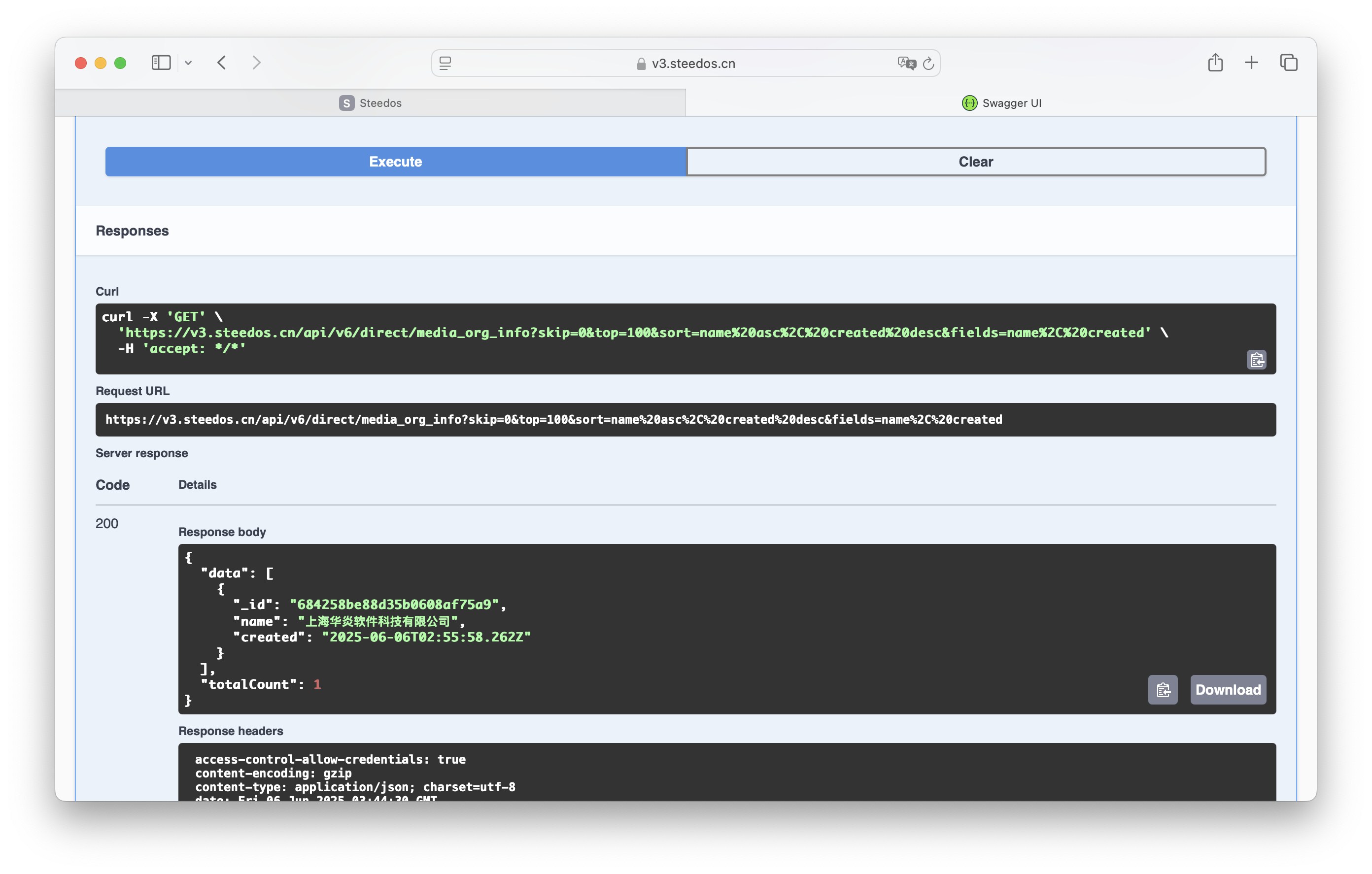Switch to the Steedos tab
Viewport: 1372px width, 874px height.
click(370, 103)
